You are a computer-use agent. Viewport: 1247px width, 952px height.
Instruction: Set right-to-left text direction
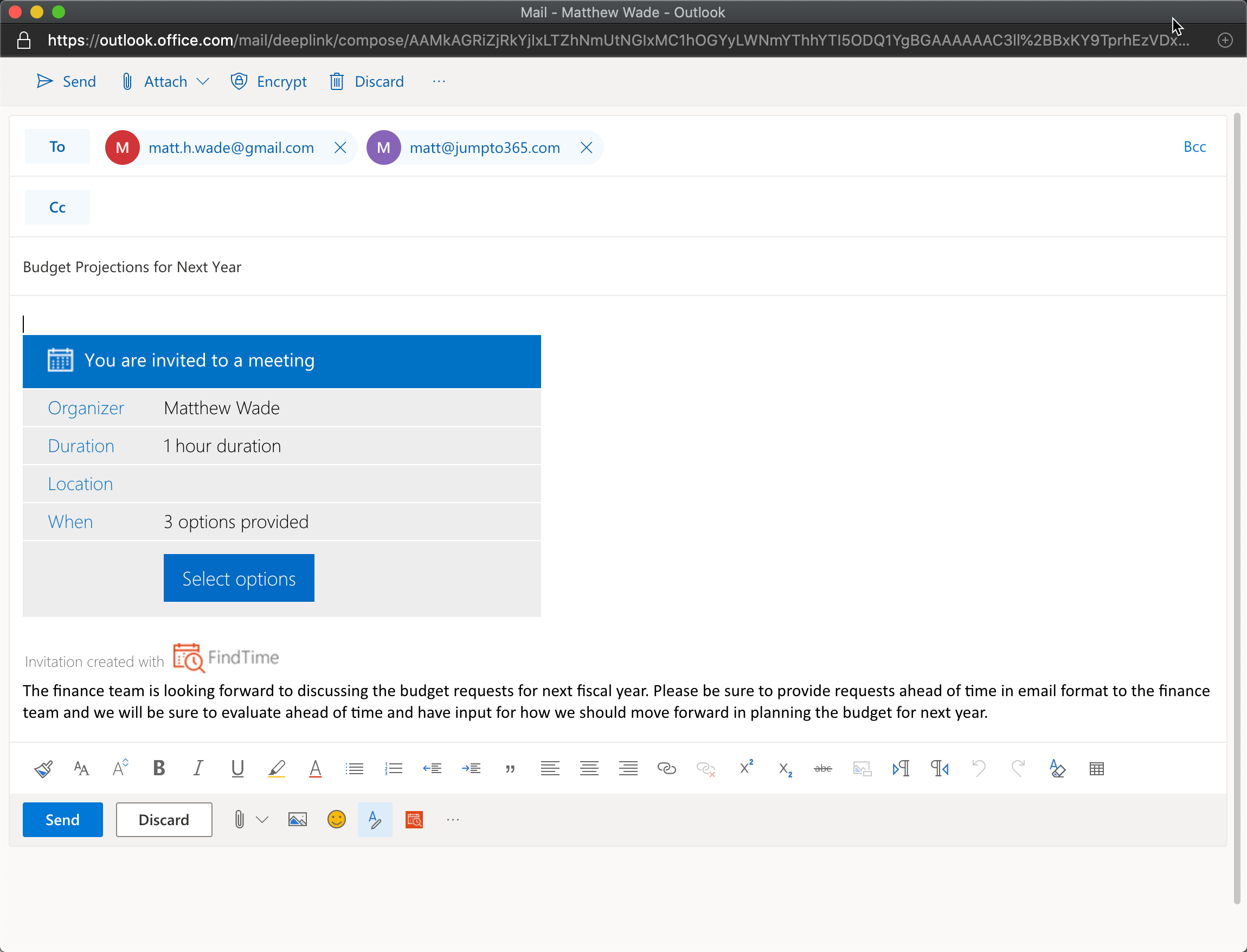tap(940, 768)
